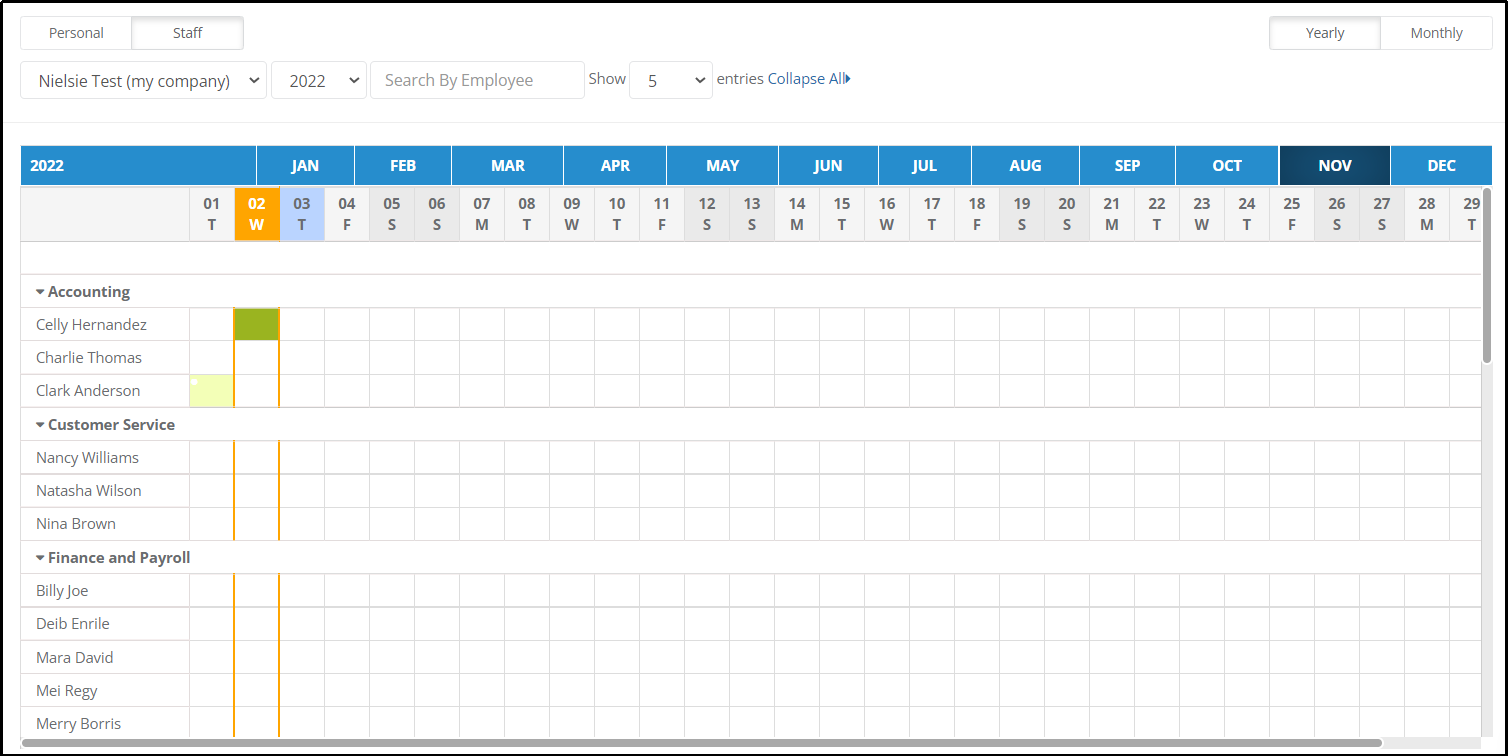Select the Yearly view
The image size is (1508, 756).
pyautogui.click(x=1325, y=33)
